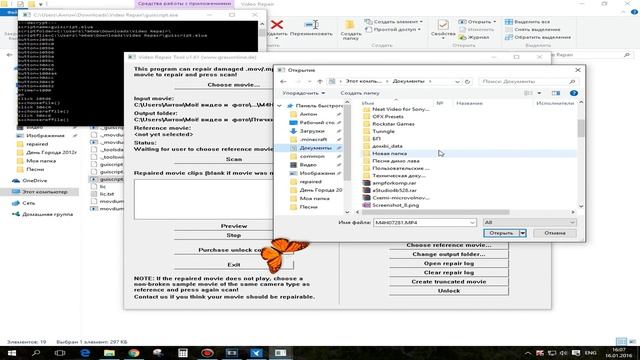Click the Scan button in Video Repair
640x360 pixels.
pyautogui.click(x=233, y=159)
